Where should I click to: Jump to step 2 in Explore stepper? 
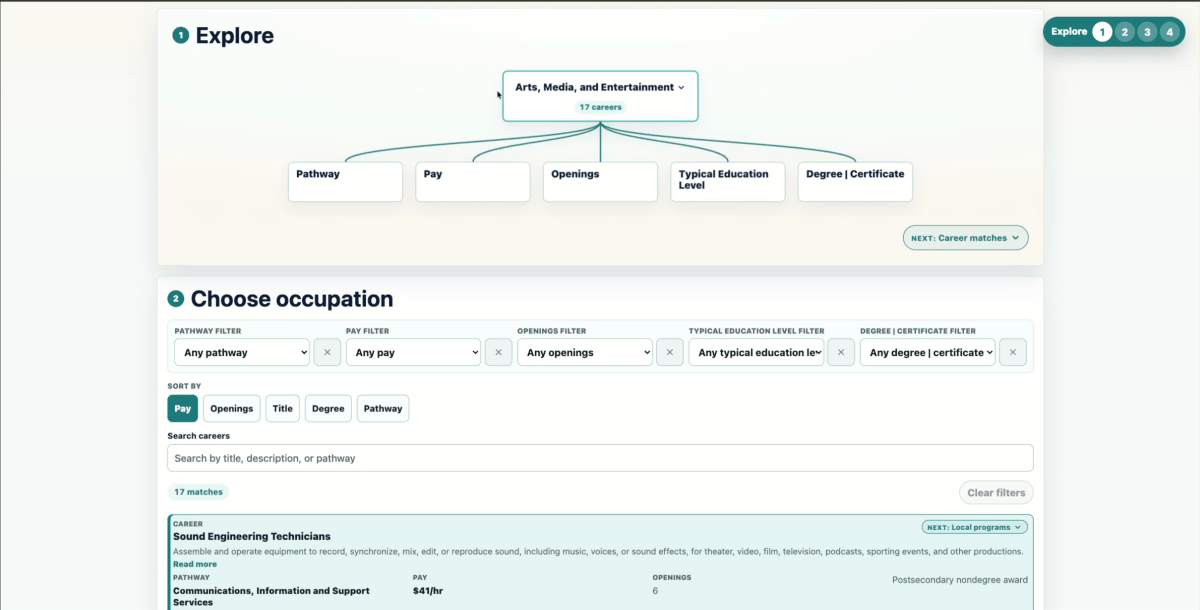pyautogui.click(x=1125, y=32)
